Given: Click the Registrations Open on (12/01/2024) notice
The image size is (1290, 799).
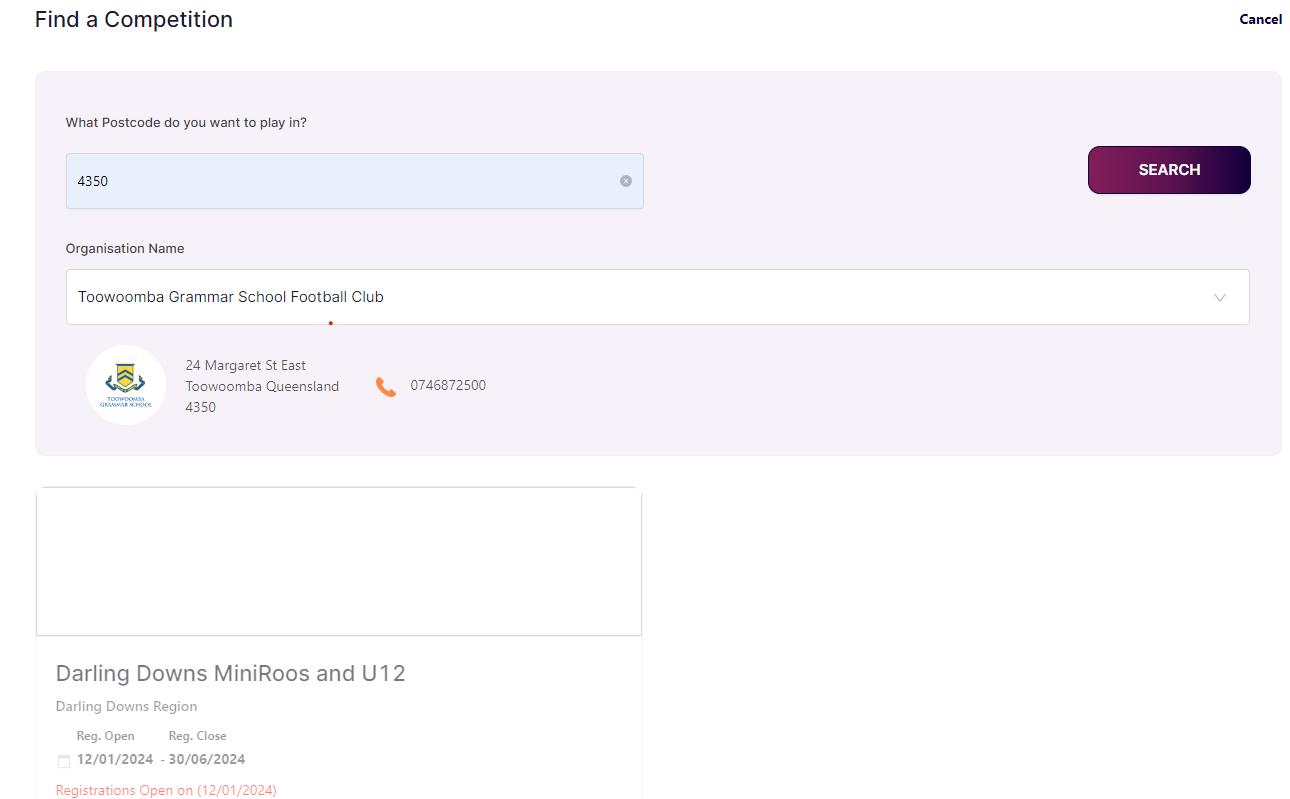Looking at the screenshot, I should [x=166, y=790].
